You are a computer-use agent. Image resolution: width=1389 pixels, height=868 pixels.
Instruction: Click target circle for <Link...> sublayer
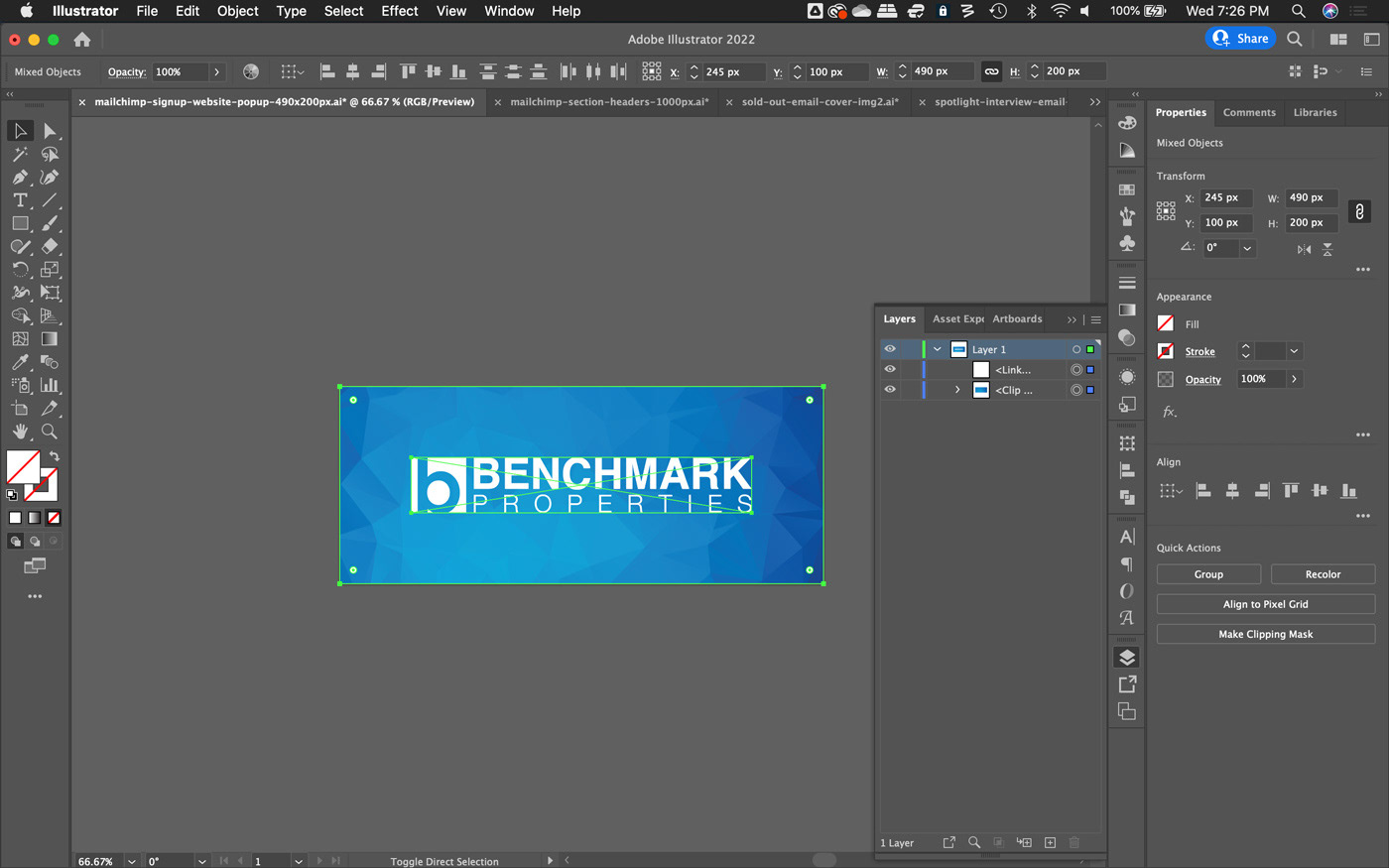pos(1076,369)
